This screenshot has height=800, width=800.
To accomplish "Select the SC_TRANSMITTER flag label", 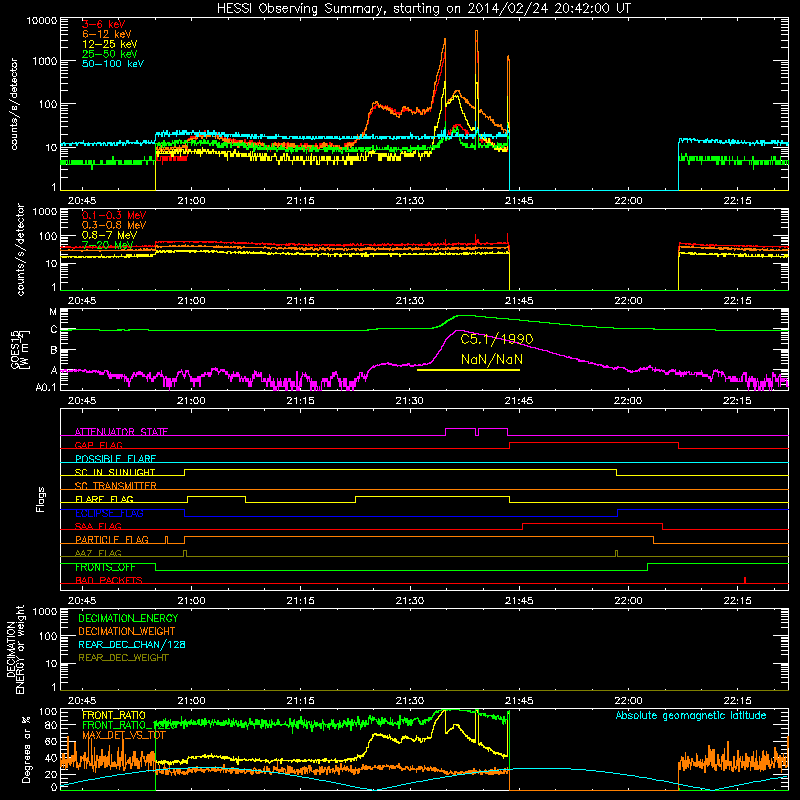I will (116, 486).
